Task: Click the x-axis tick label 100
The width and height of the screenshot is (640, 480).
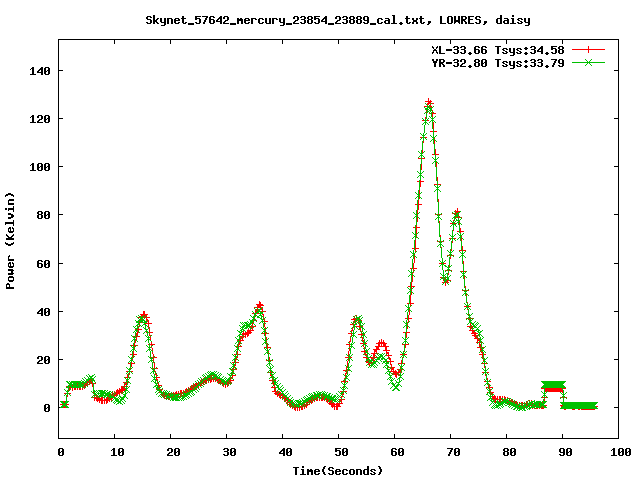Action: pyautogui.click(x=621, y=452)
